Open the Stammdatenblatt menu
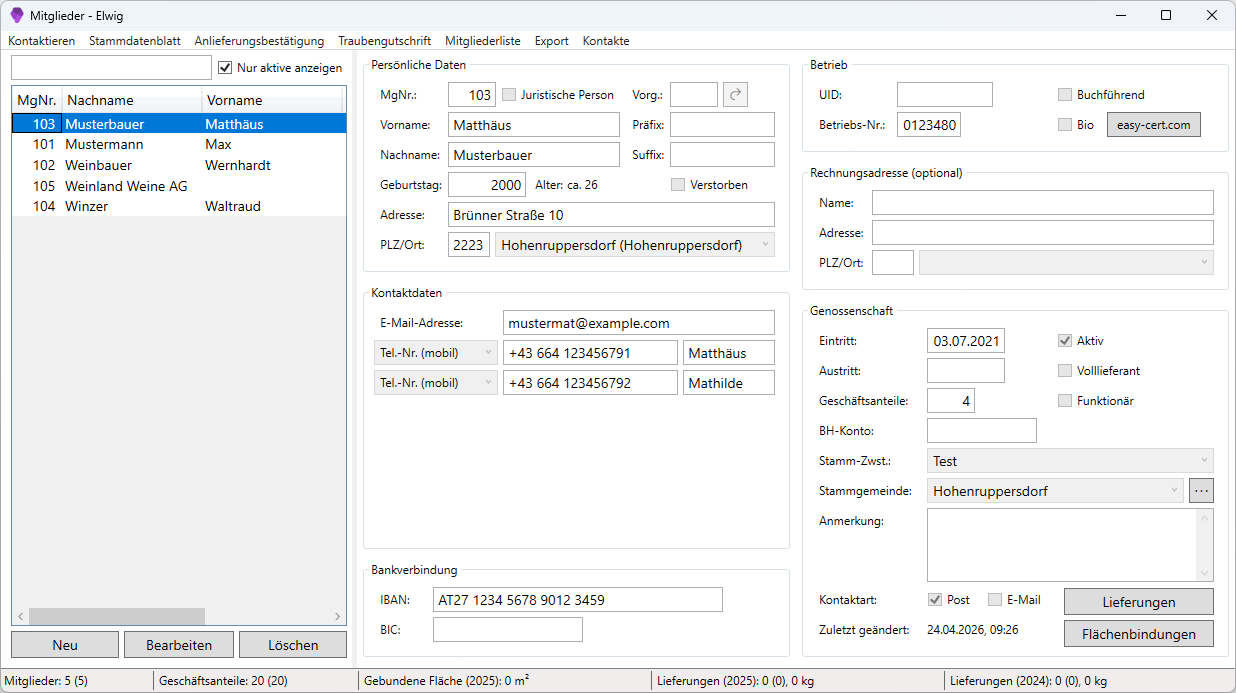Screen dimensions: 1236x693 [135, 41]
